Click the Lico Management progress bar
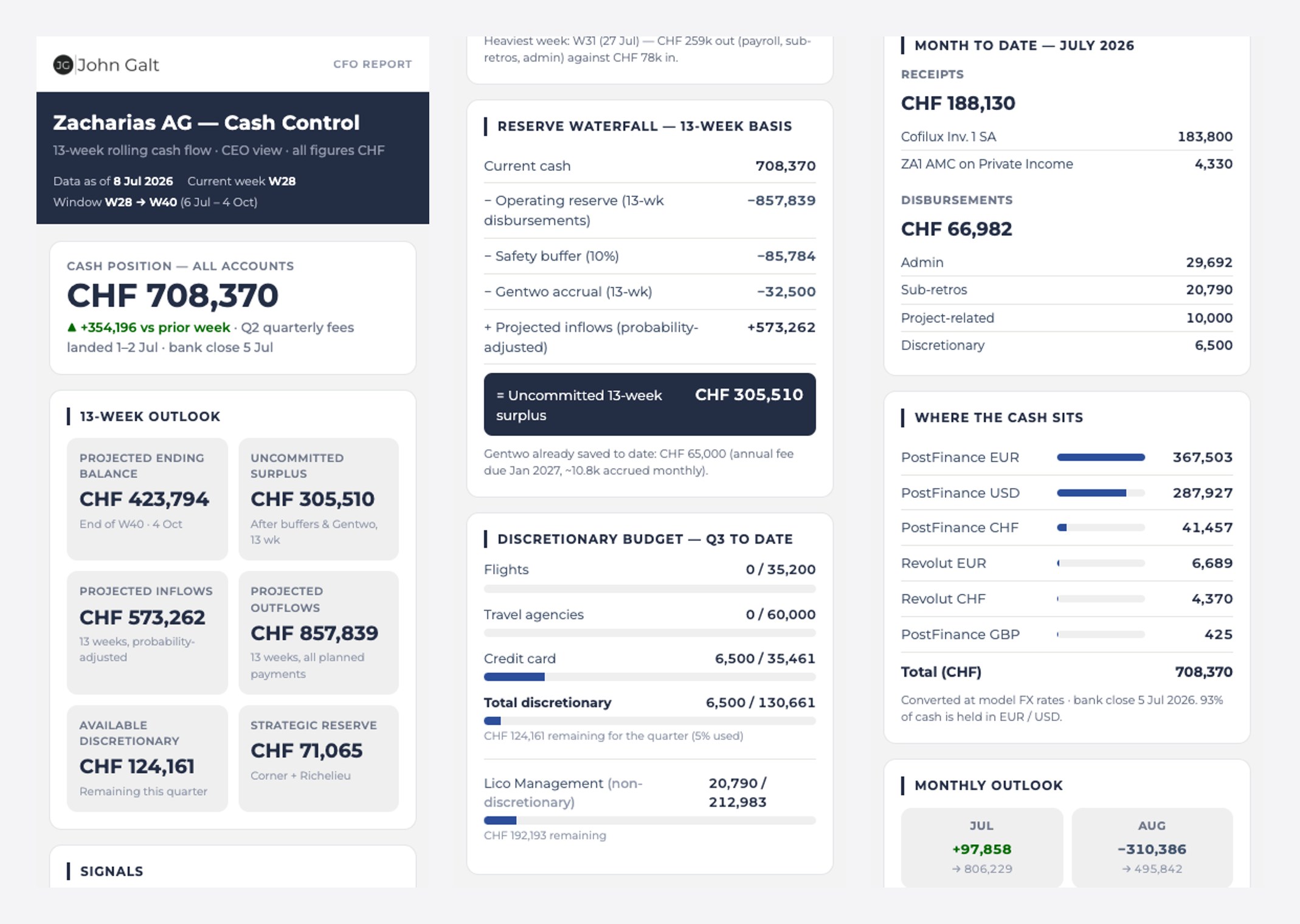The width and height of the screenshot is (1300, 924). [649, 820]
